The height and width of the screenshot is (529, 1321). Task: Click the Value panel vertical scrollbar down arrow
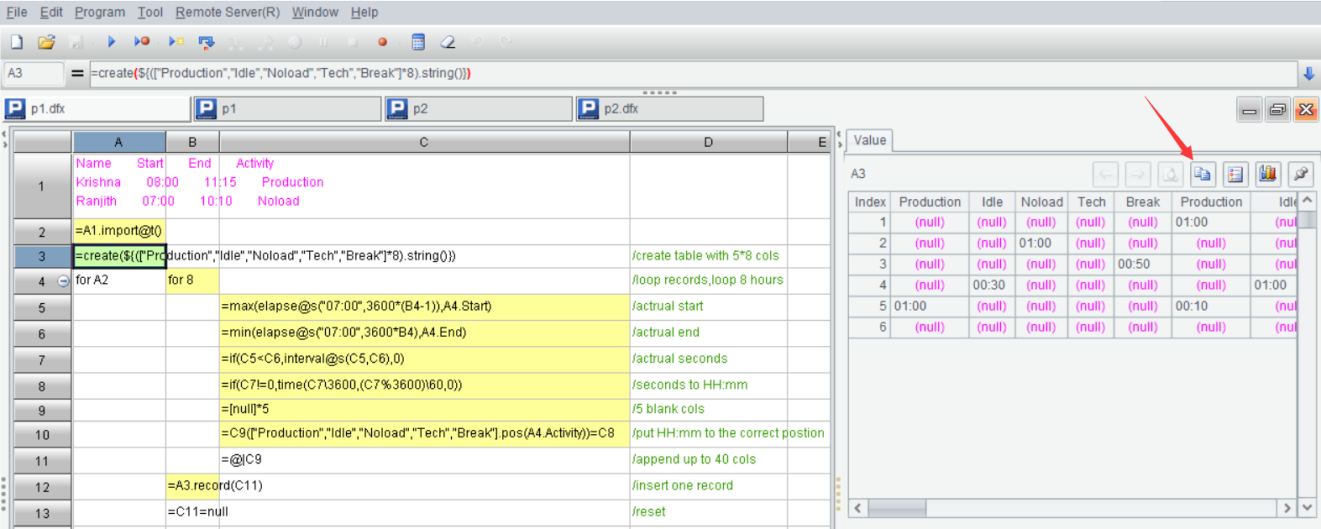(1306, 508)
